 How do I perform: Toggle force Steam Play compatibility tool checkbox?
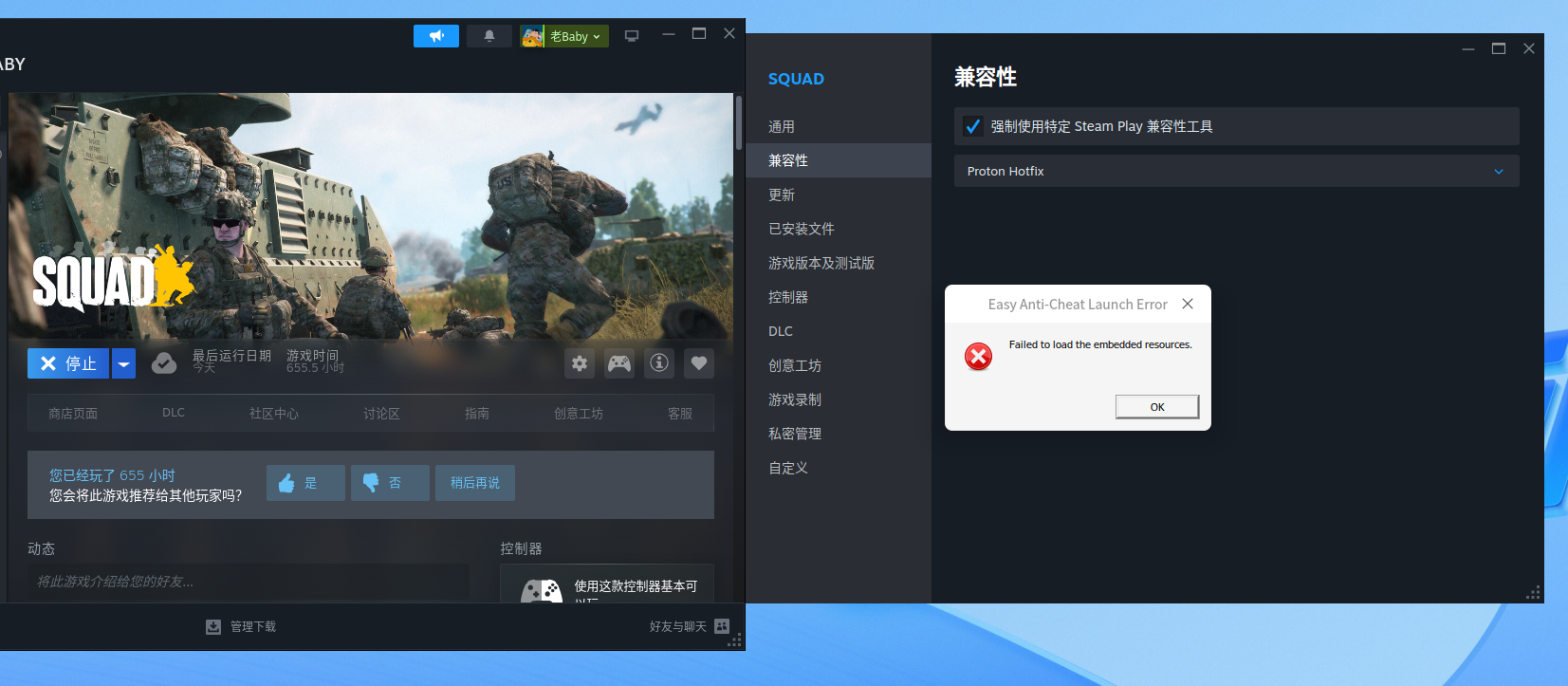point(972,126)
